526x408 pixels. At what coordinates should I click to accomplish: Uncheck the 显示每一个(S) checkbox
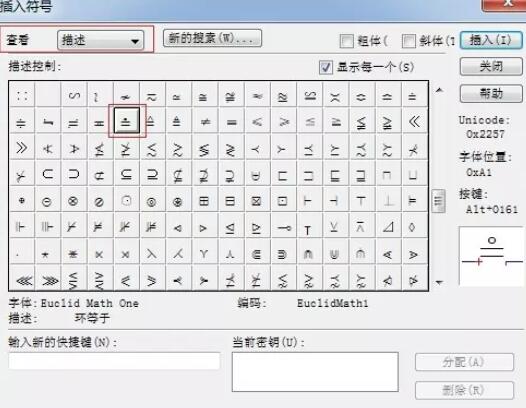pos(326,67)
